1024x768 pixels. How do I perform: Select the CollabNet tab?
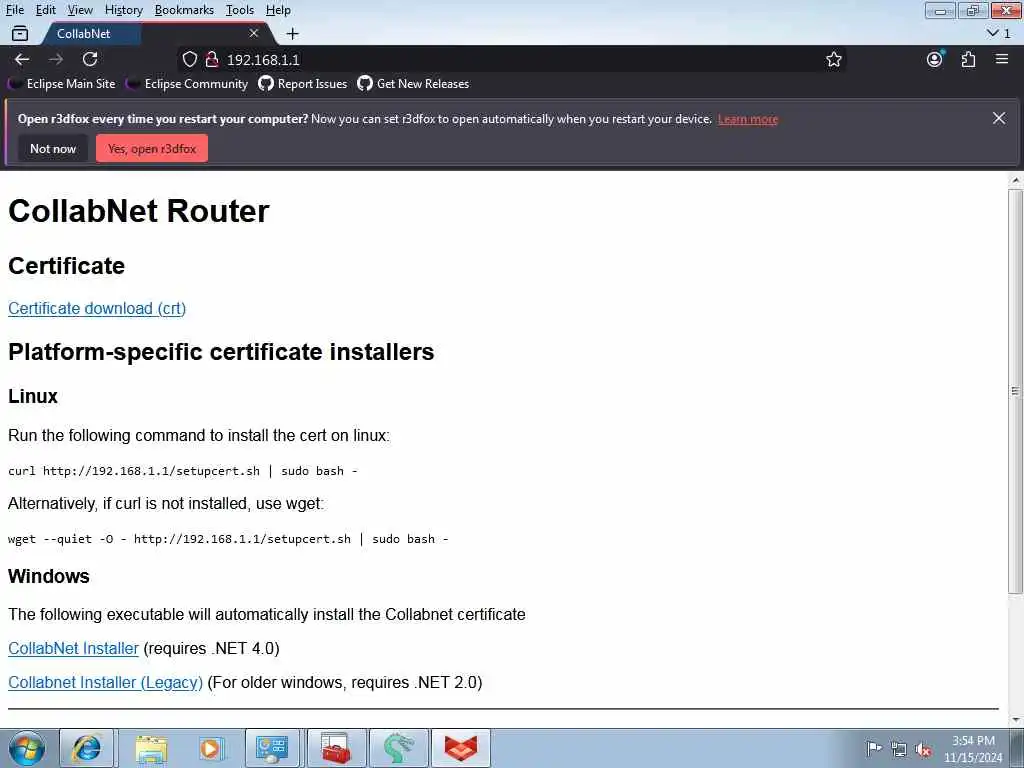[157, 33]
